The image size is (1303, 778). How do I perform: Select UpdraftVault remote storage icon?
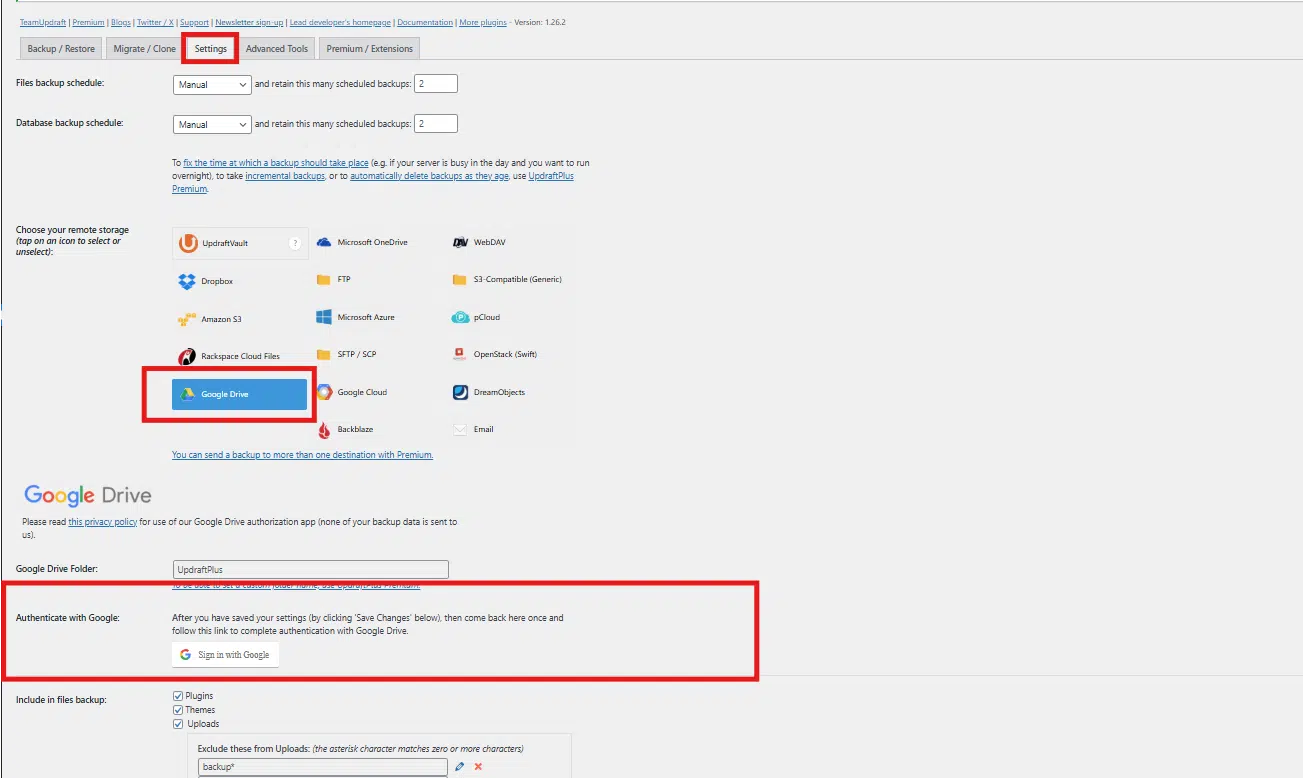(x=240, y=243)
